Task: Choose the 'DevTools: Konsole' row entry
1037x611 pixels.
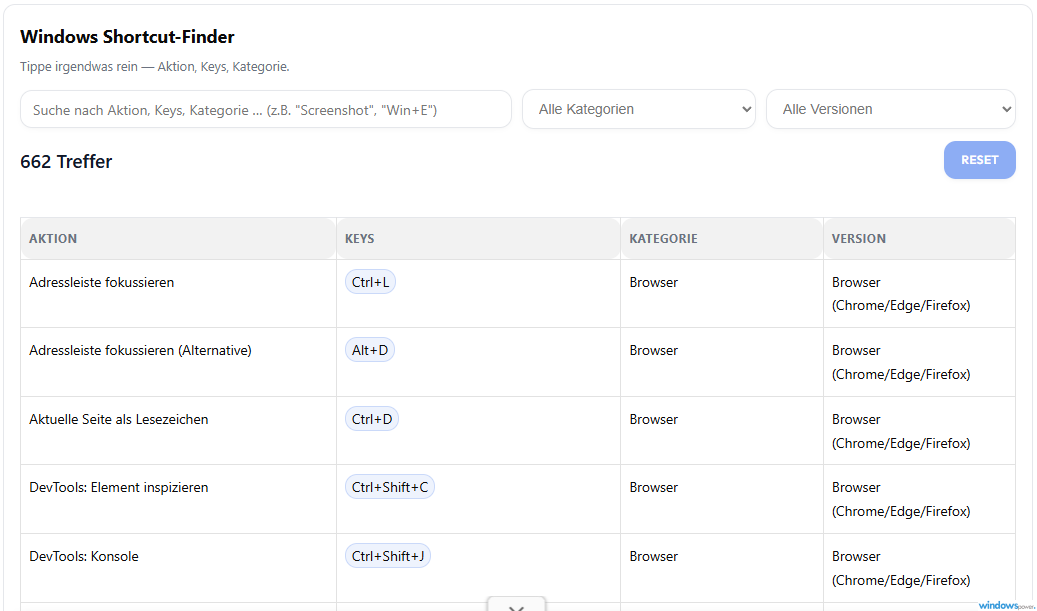Action: tap(84, 556)
